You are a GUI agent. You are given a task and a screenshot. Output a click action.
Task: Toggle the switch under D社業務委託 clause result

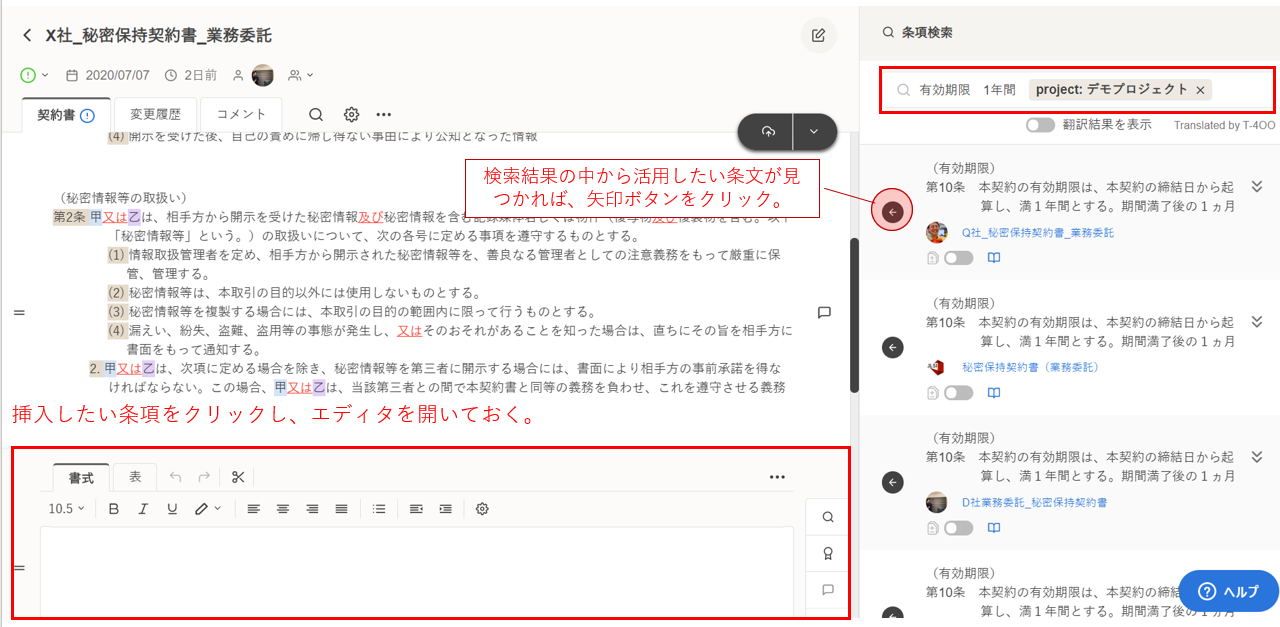click(x=957, y=528)
